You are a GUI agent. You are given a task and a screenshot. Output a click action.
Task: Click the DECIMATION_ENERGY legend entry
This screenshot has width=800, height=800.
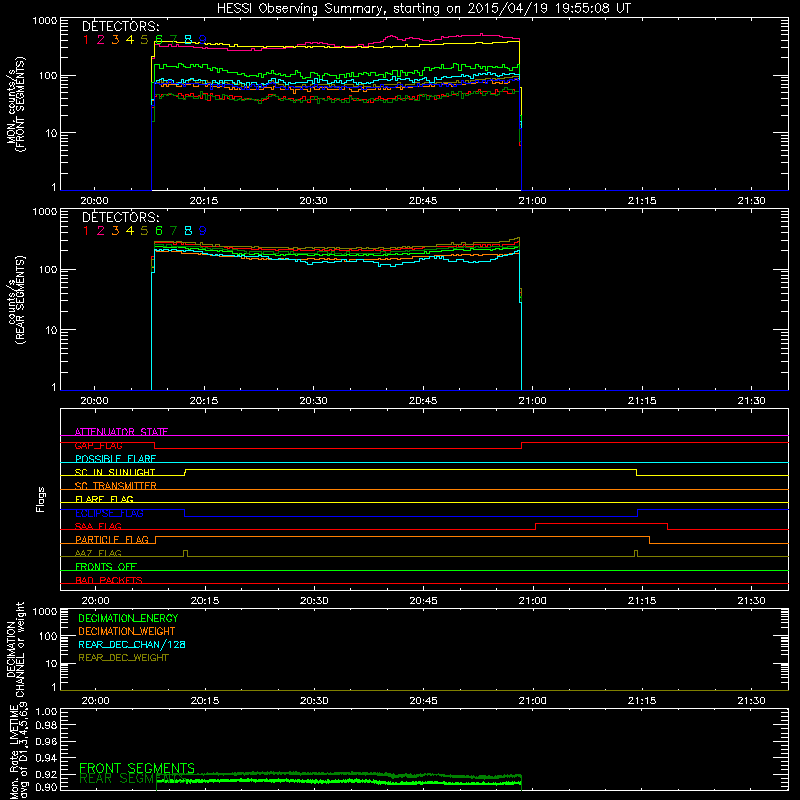(x=128, y=618)
